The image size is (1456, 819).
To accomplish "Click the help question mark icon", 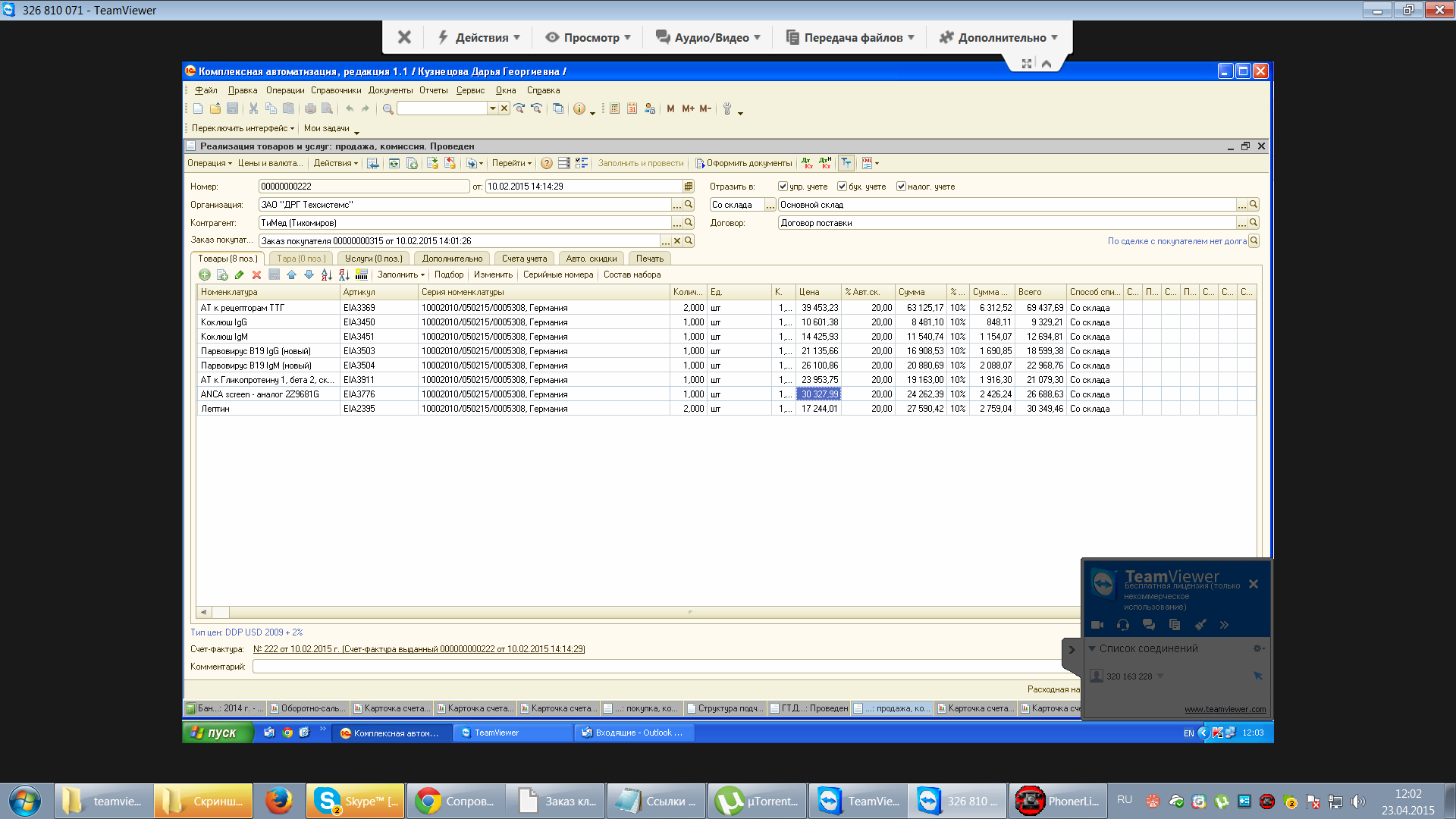I will pos(547,163).
